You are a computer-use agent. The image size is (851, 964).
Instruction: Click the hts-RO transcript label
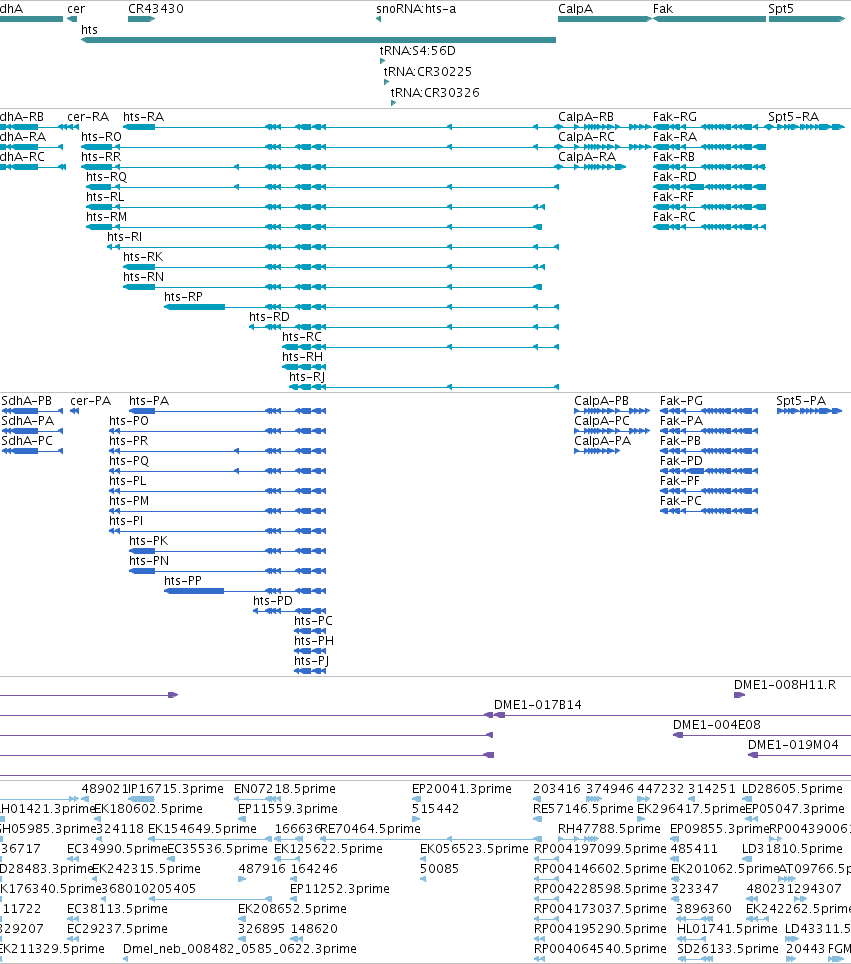click(101, 136)
